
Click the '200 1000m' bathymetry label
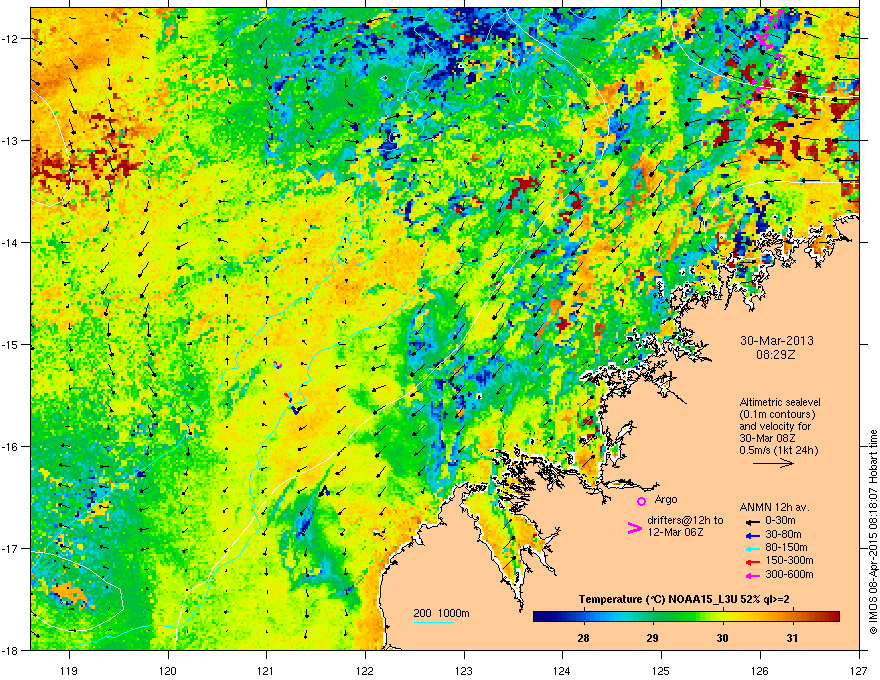(441, 613)
